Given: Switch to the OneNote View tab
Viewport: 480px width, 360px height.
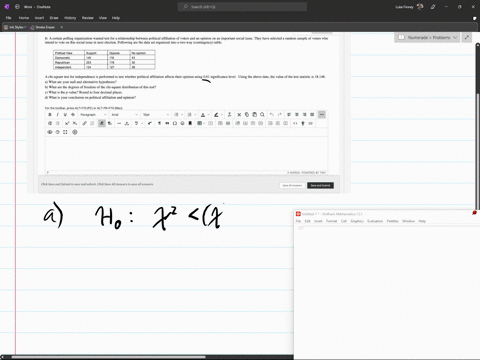Looking at the screenshot, I should [103, 18].
